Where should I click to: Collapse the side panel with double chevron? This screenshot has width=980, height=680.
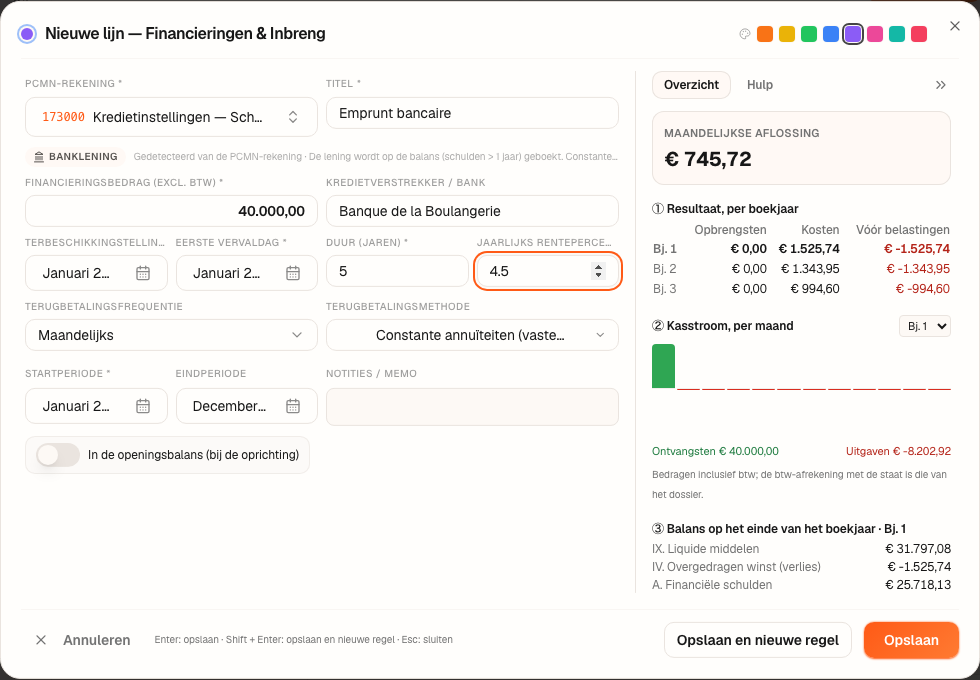pyautogui.click(x=941, y=85)
